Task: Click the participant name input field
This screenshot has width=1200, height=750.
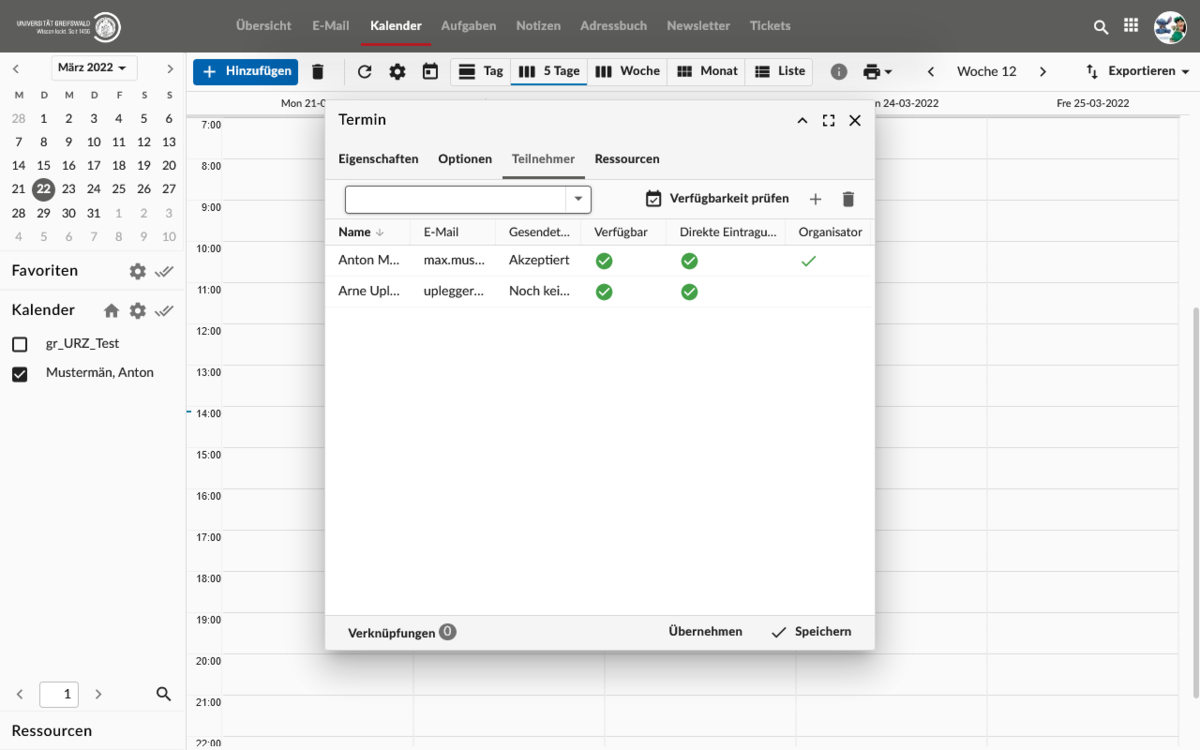Action: [455, 199]
